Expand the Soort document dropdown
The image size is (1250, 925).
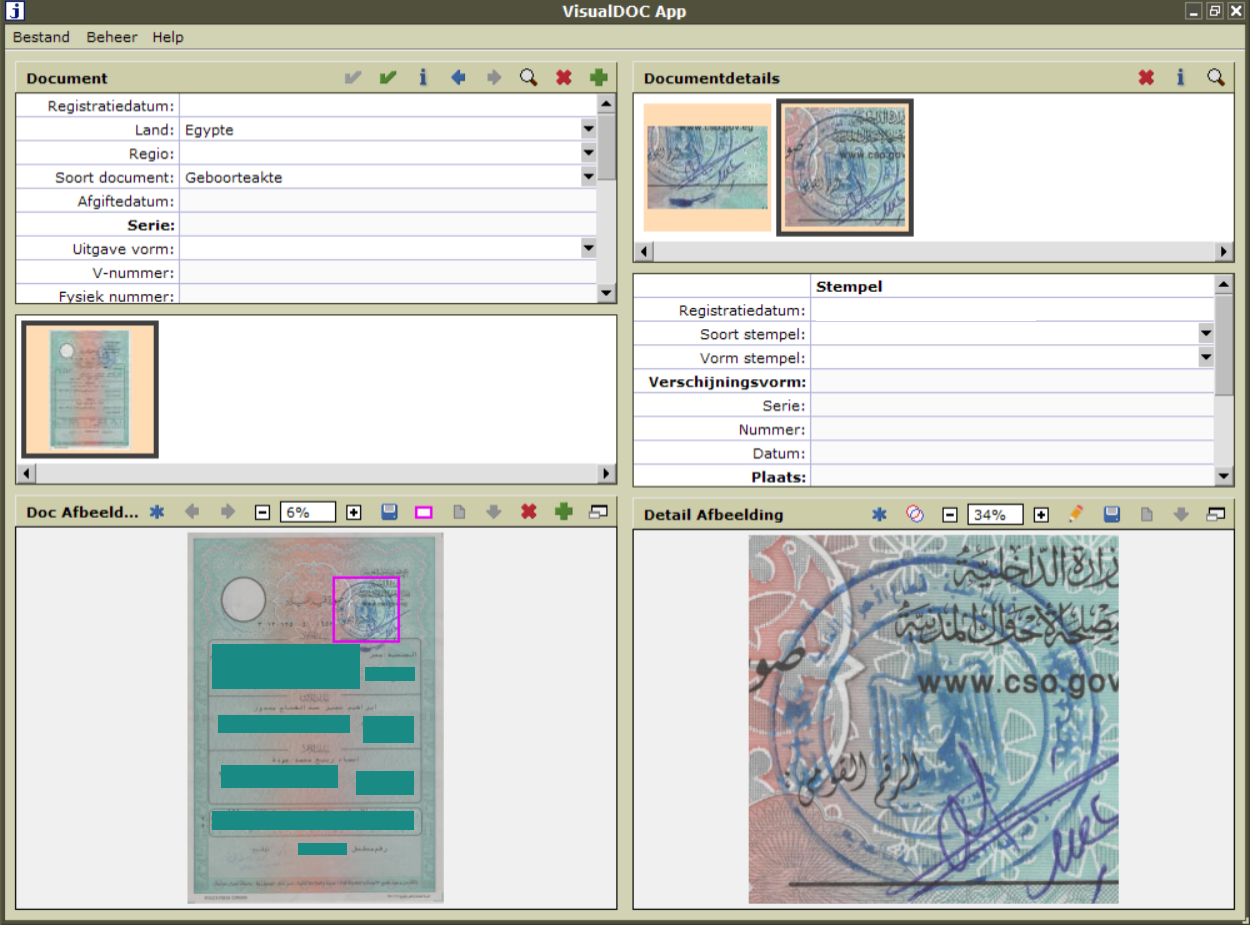(x=588, y=177)
